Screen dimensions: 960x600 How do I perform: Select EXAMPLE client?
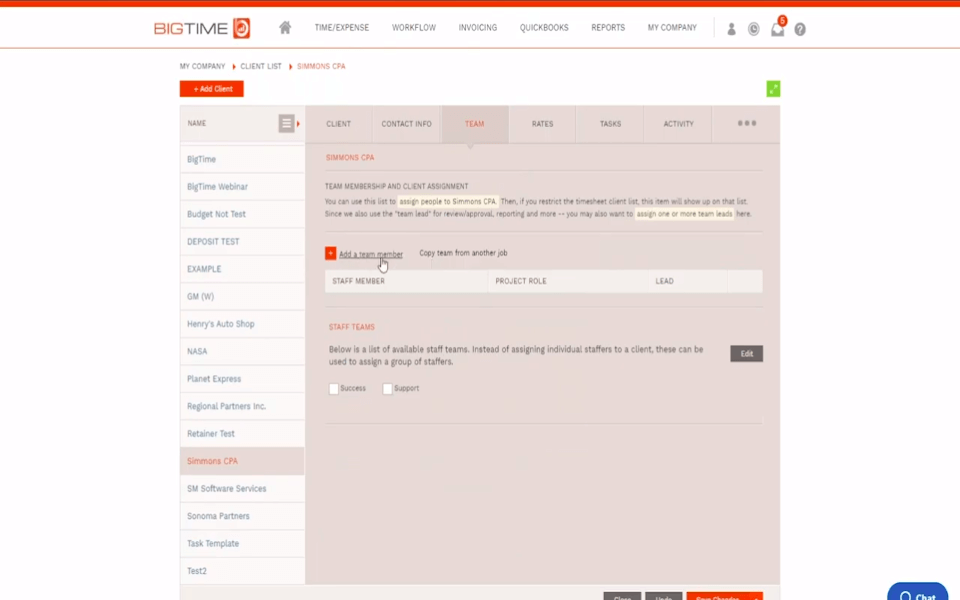point(242,269)
